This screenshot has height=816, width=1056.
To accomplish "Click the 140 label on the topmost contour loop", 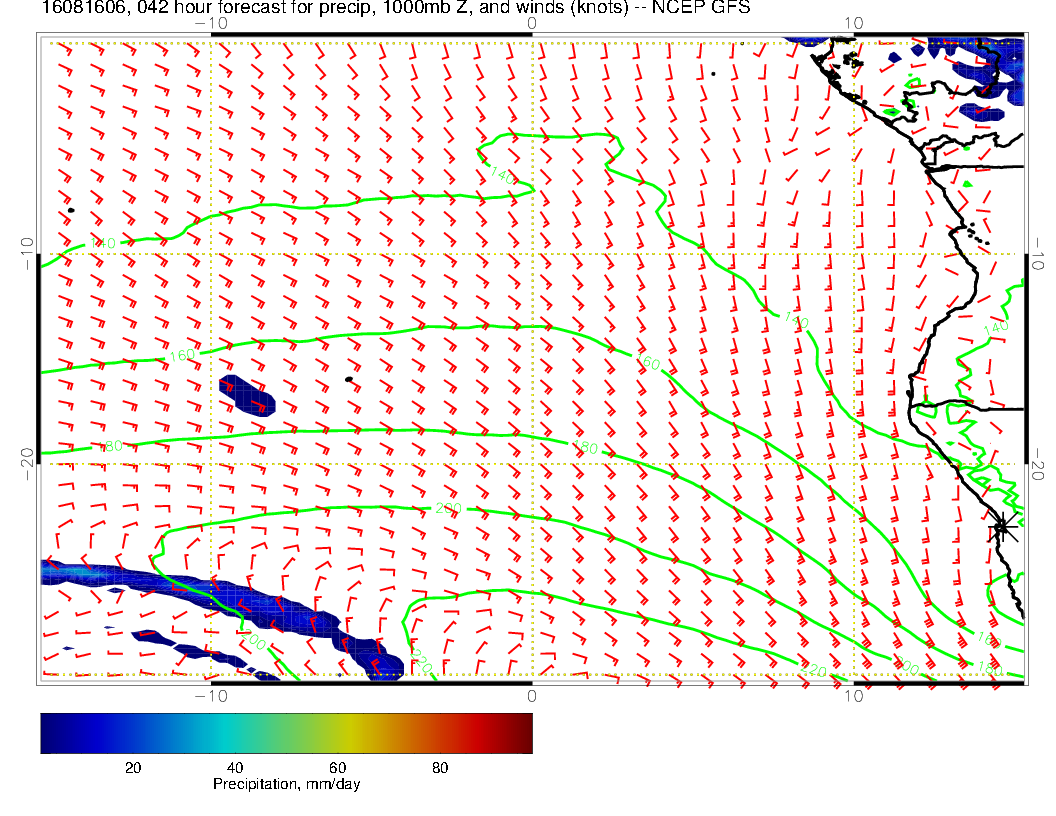I will 501,173.
